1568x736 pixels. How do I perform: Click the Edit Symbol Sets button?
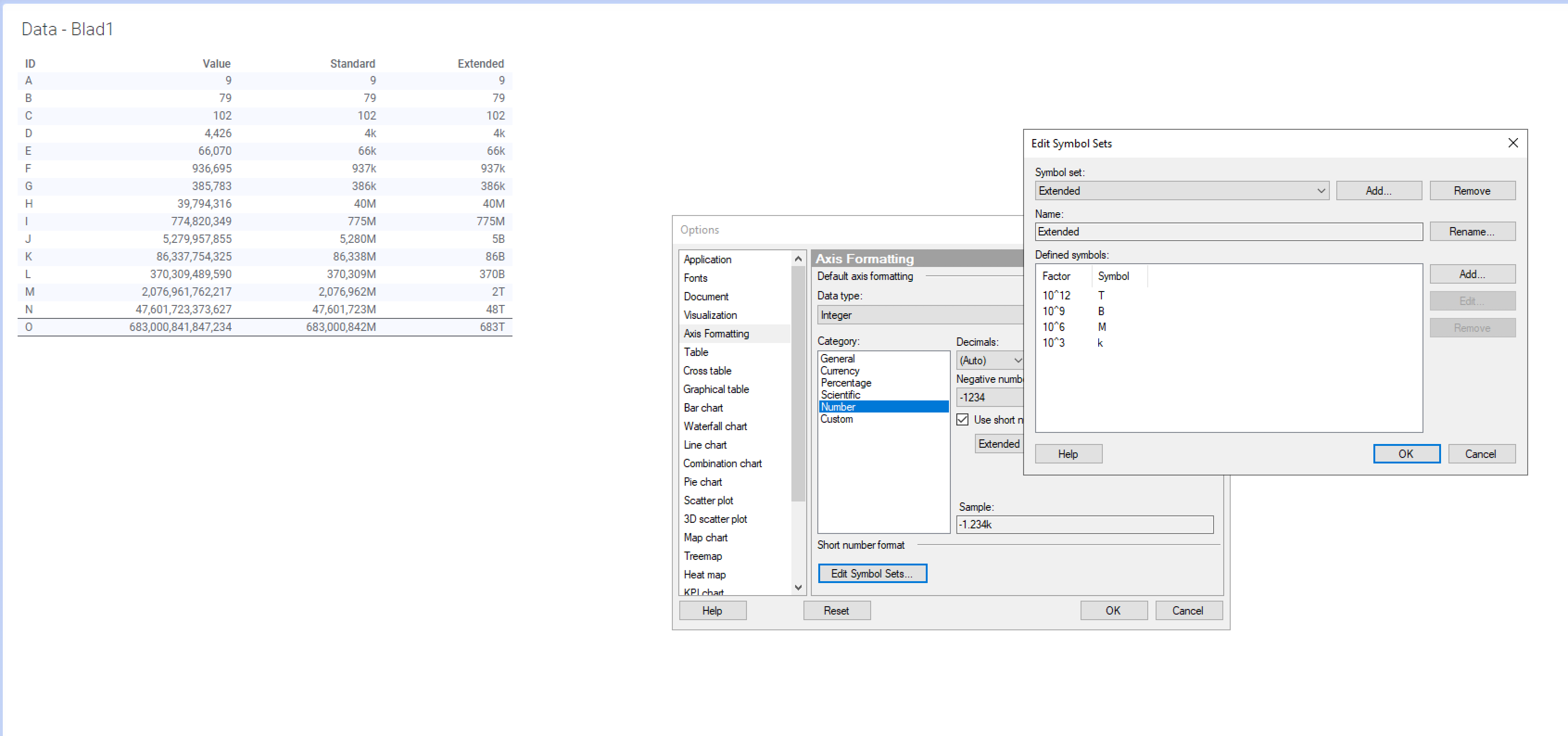pos(872,573)
